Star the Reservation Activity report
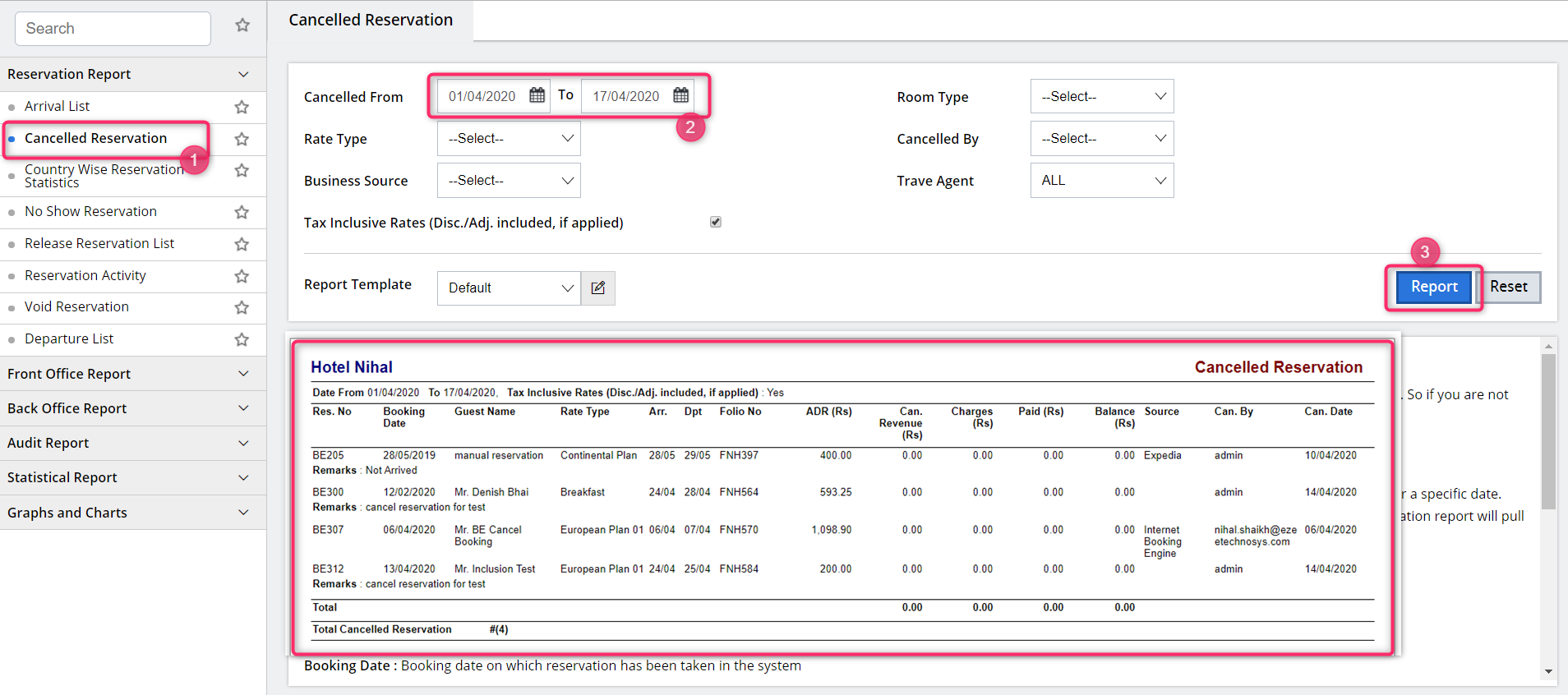1568x695 pixels. point(242,276)
